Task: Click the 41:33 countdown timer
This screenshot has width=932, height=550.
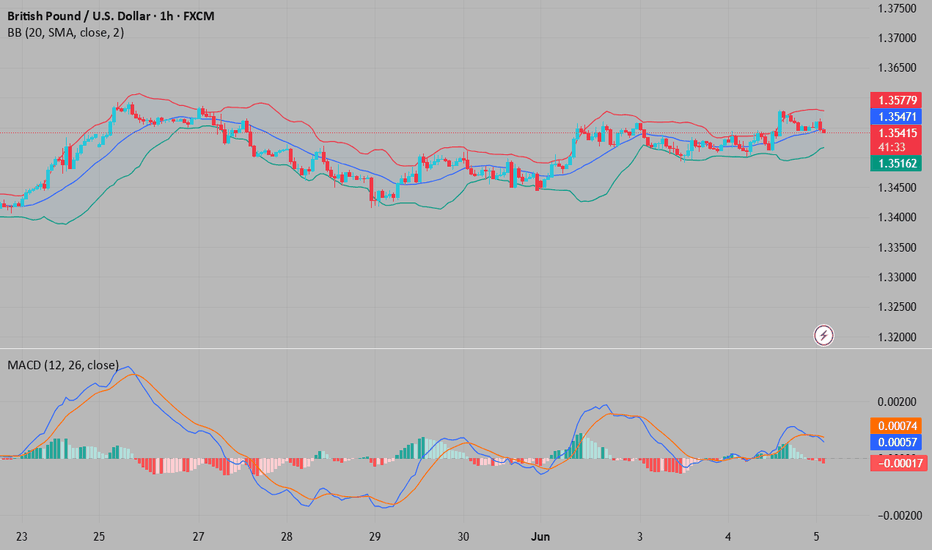Action: (892, 147)
